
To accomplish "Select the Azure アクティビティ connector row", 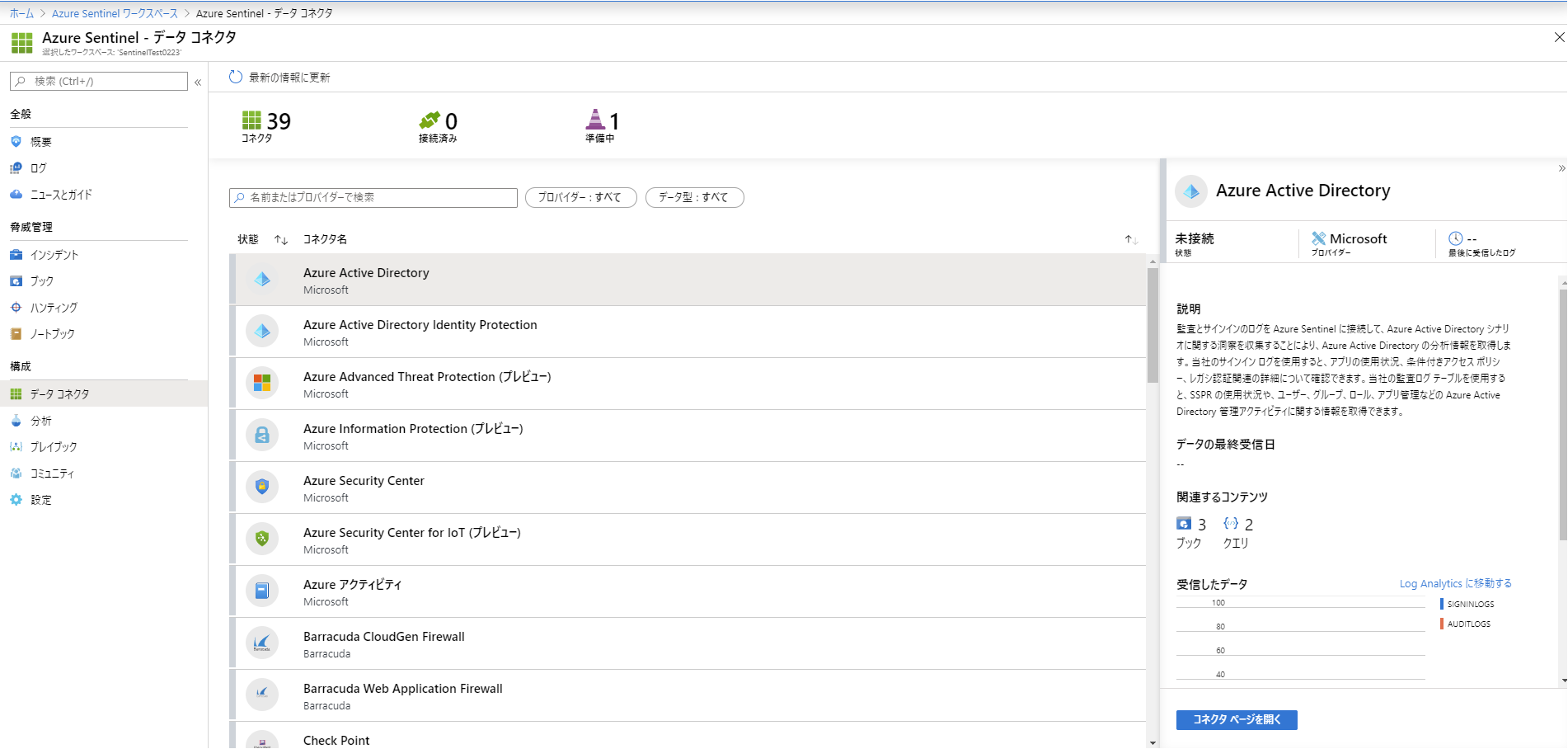I will click(x=688, y=591).
